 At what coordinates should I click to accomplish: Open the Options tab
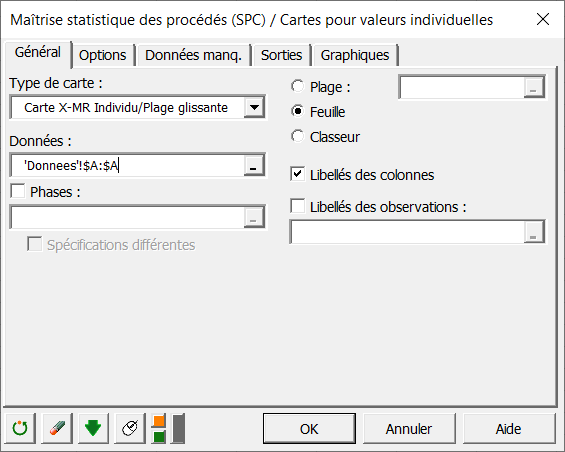click(x=103, y=55)
